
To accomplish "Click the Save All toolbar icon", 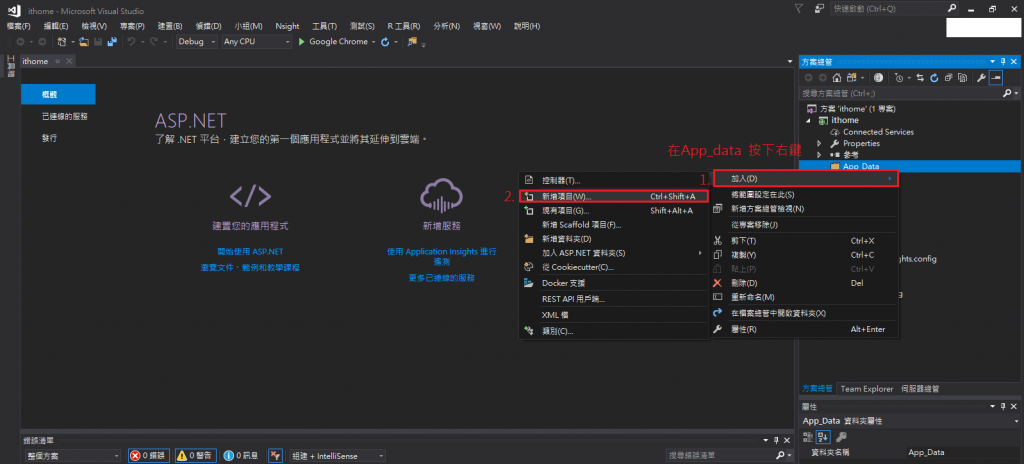I will [x=111, y=42].
